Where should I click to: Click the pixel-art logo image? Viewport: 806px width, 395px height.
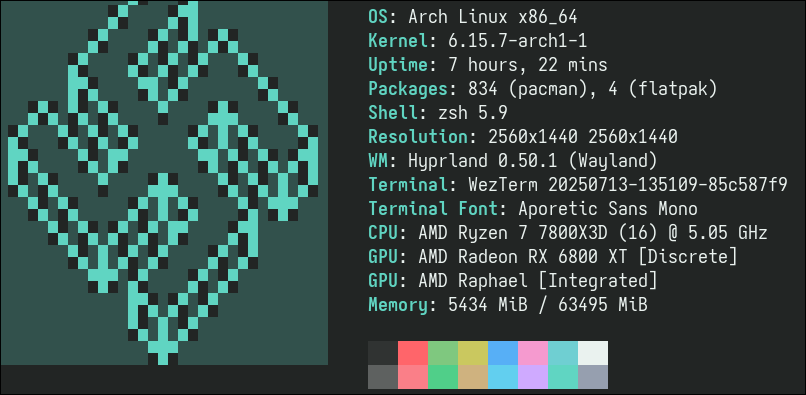(164, 183)
